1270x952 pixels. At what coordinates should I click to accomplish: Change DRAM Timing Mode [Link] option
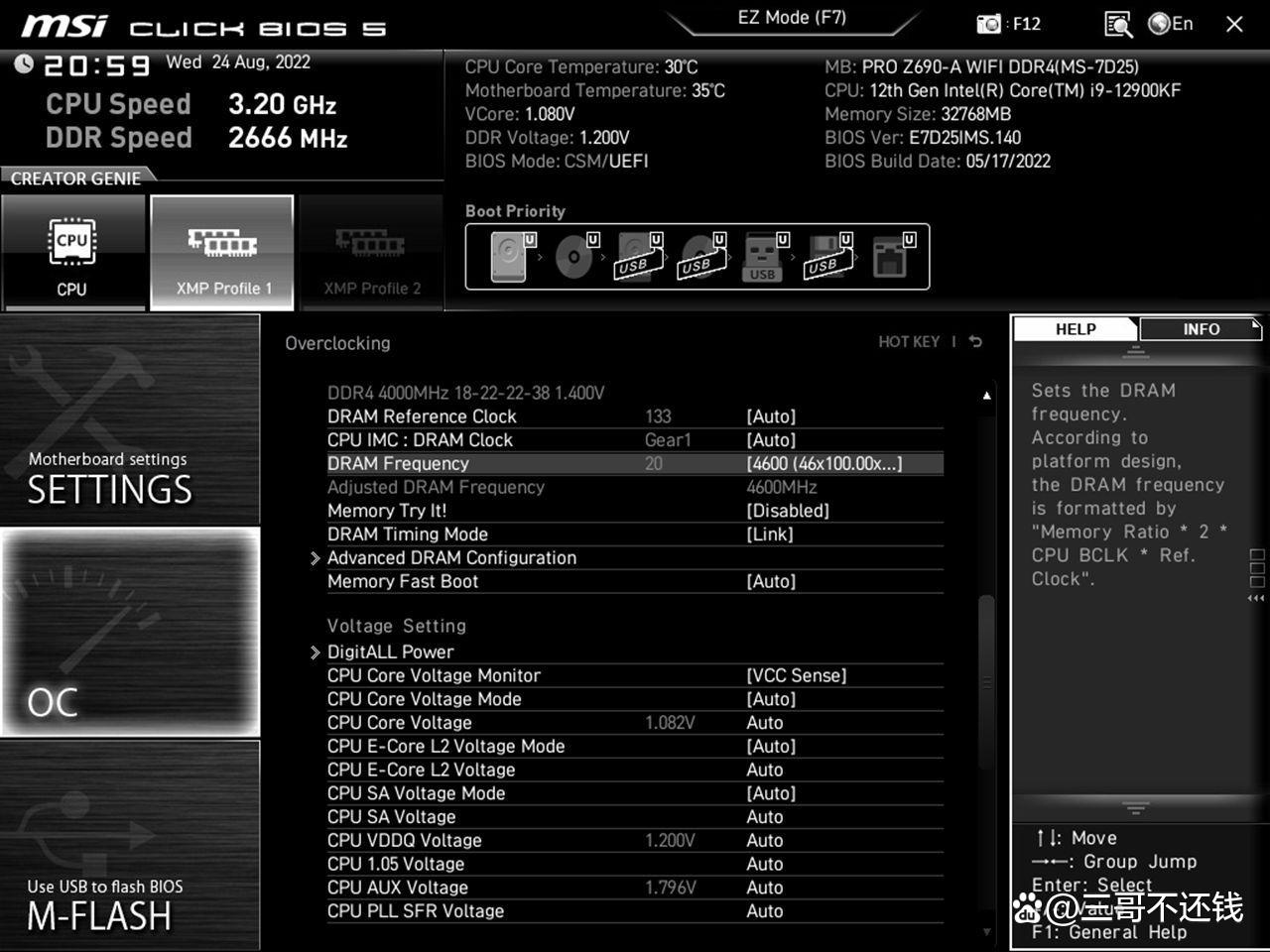(x=770, y=535)
